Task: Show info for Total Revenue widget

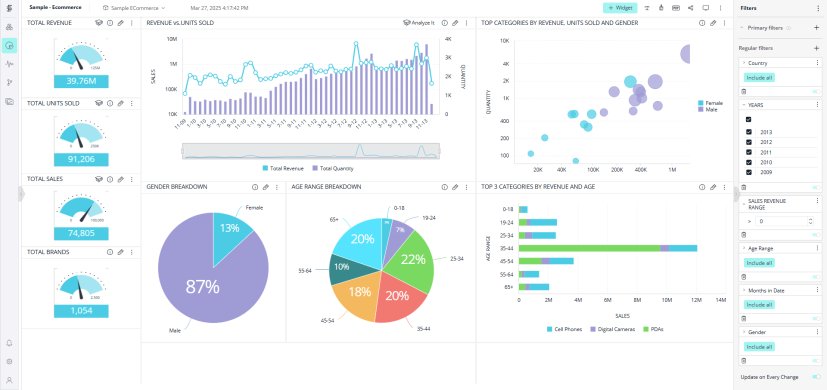Action: pos(110,23)
